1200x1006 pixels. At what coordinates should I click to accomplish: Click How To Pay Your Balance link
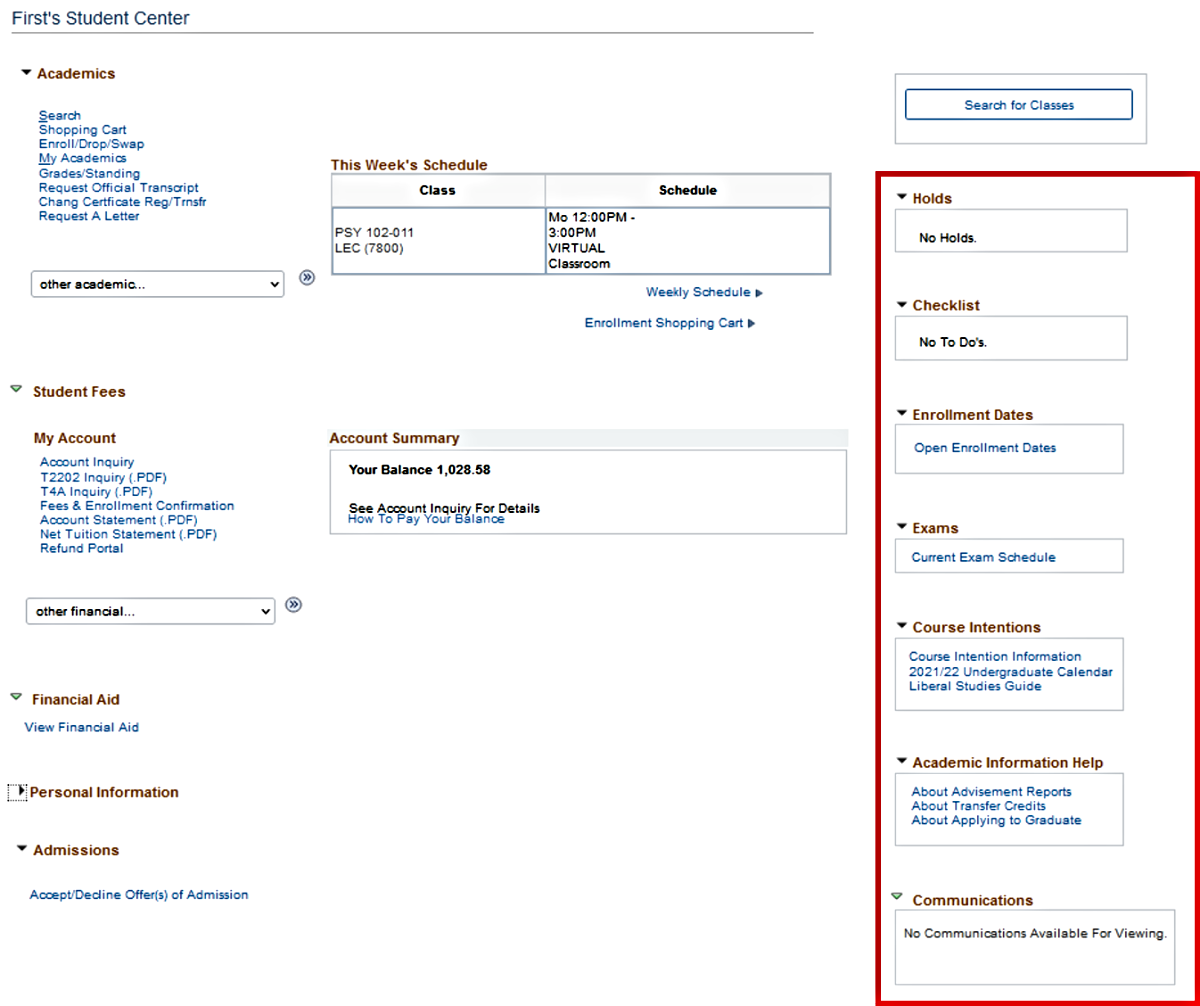click(426, 520)
